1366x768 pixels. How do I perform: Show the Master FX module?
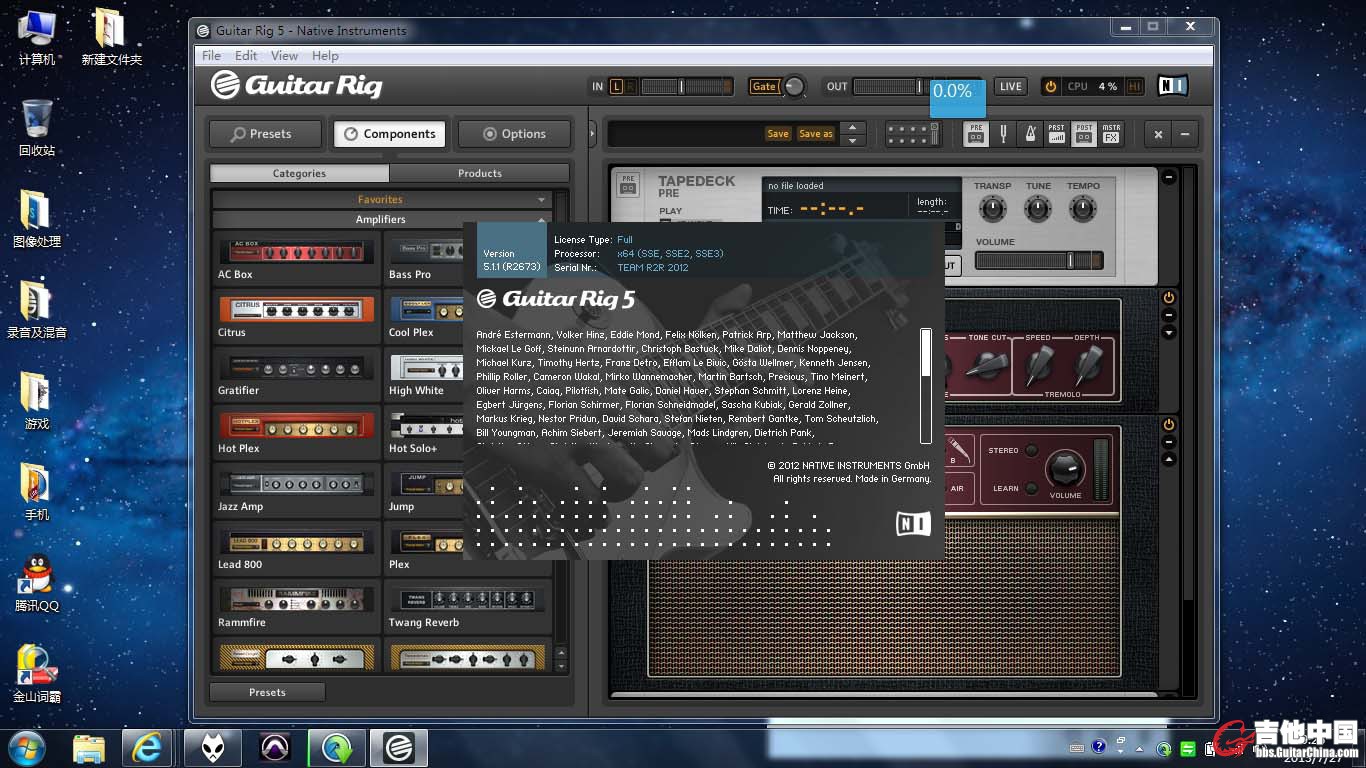(x=1110, y=134)
